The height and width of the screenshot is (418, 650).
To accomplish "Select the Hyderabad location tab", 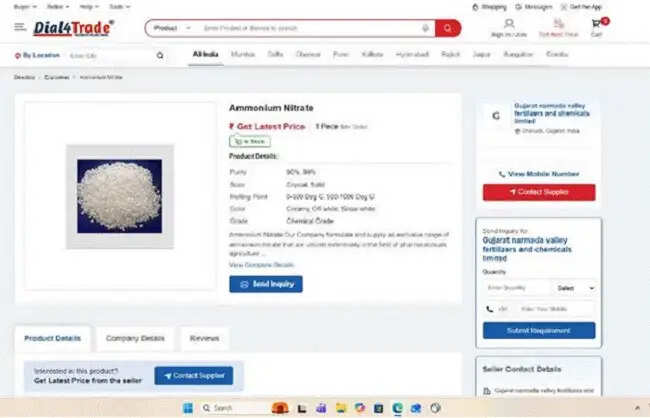I will click(412, 54).
